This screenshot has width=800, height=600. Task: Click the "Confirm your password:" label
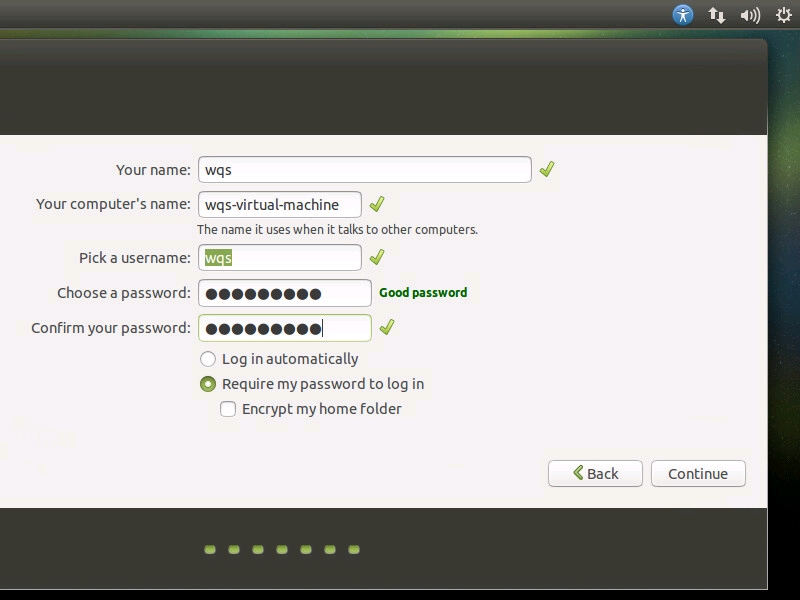pos(111,328)
